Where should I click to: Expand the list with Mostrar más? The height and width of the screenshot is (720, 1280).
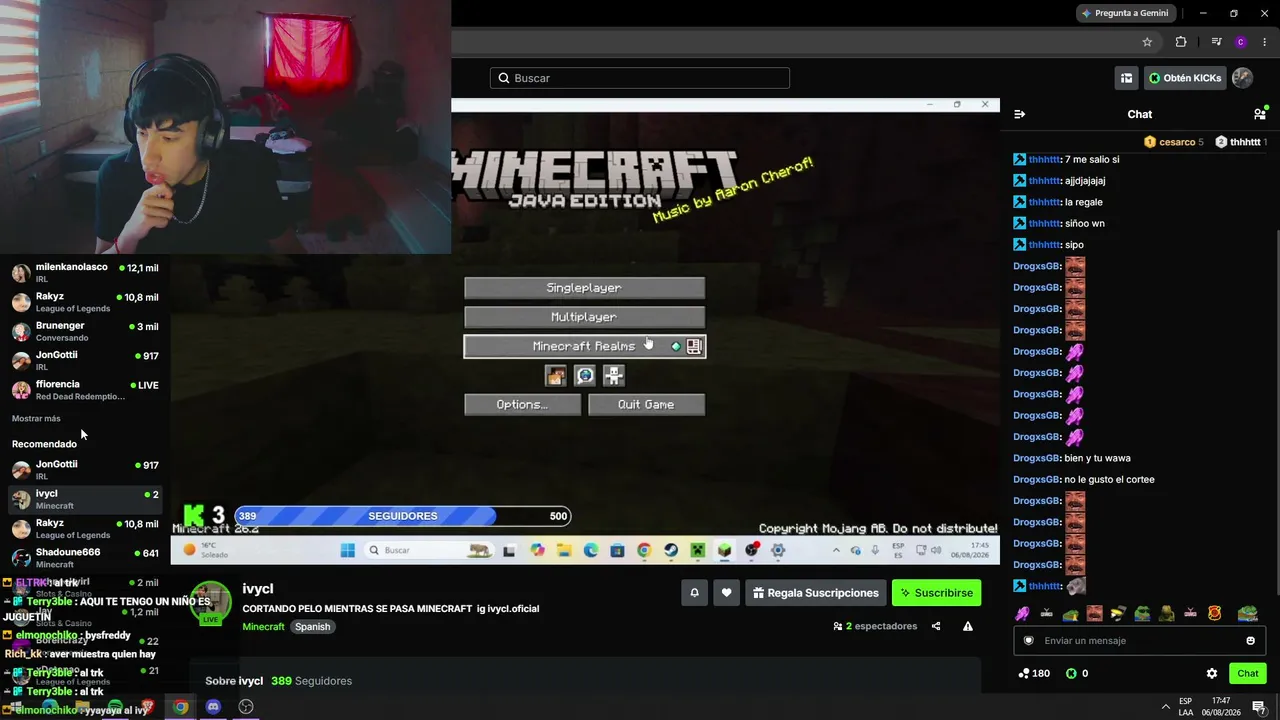(x=36, y=418)
